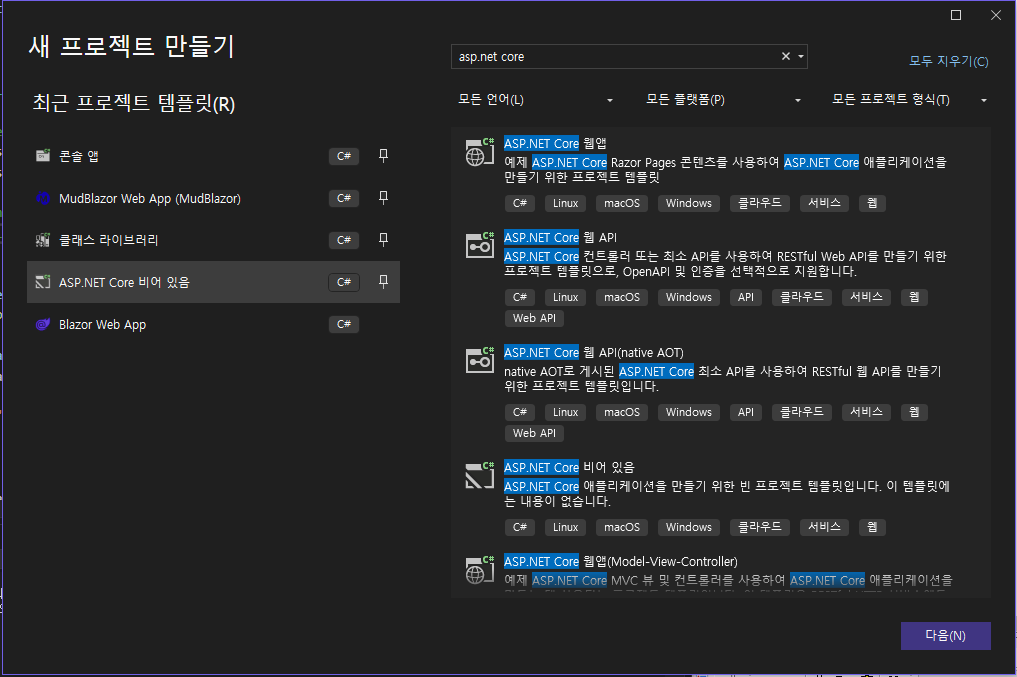Select Blazor Web App recent template text
Image resolution: width=1017 pixels, height=677 pixels.
click(x=102, y=324)
